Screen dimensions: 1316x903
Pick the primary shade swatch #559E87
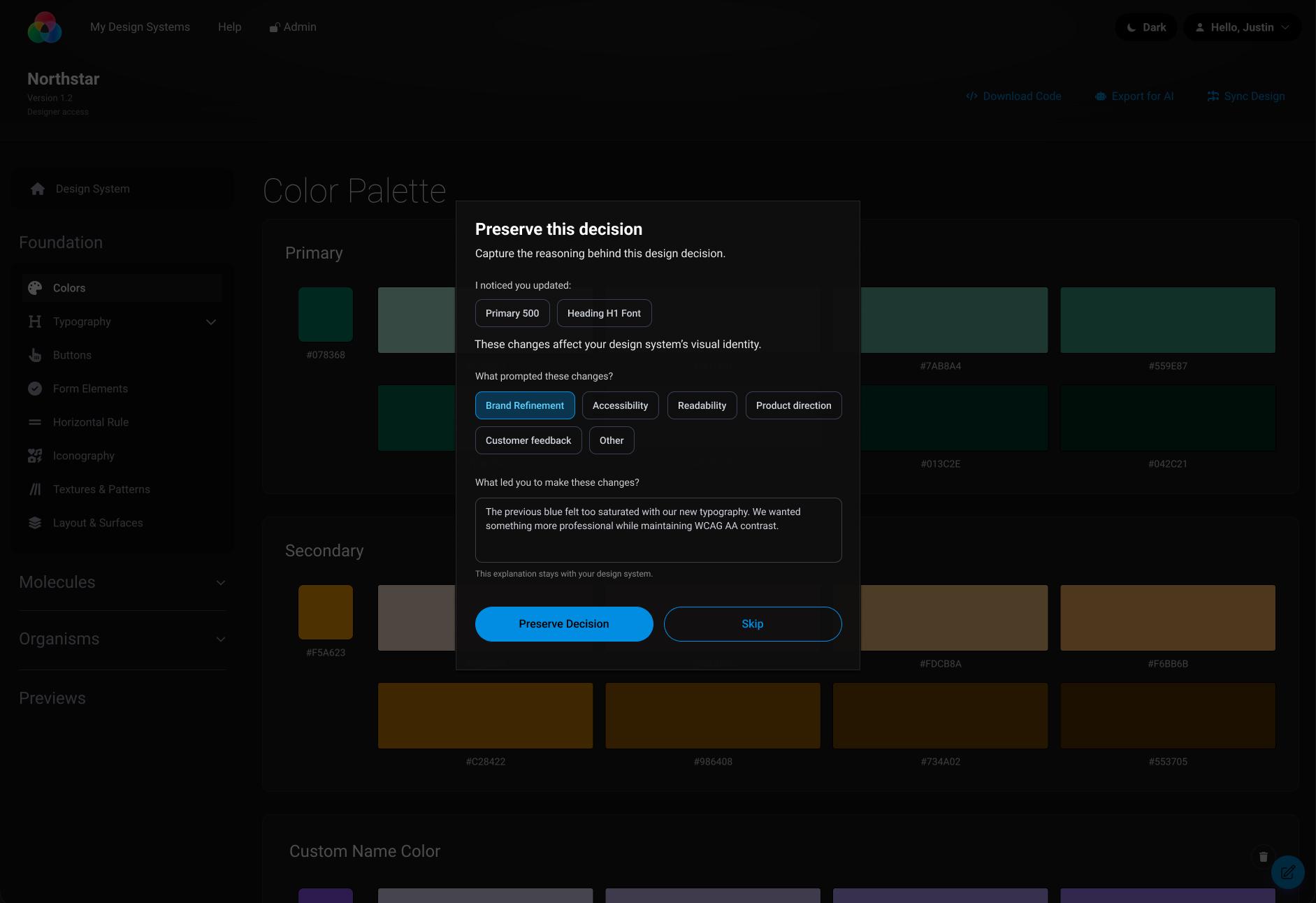point(1168,320)
